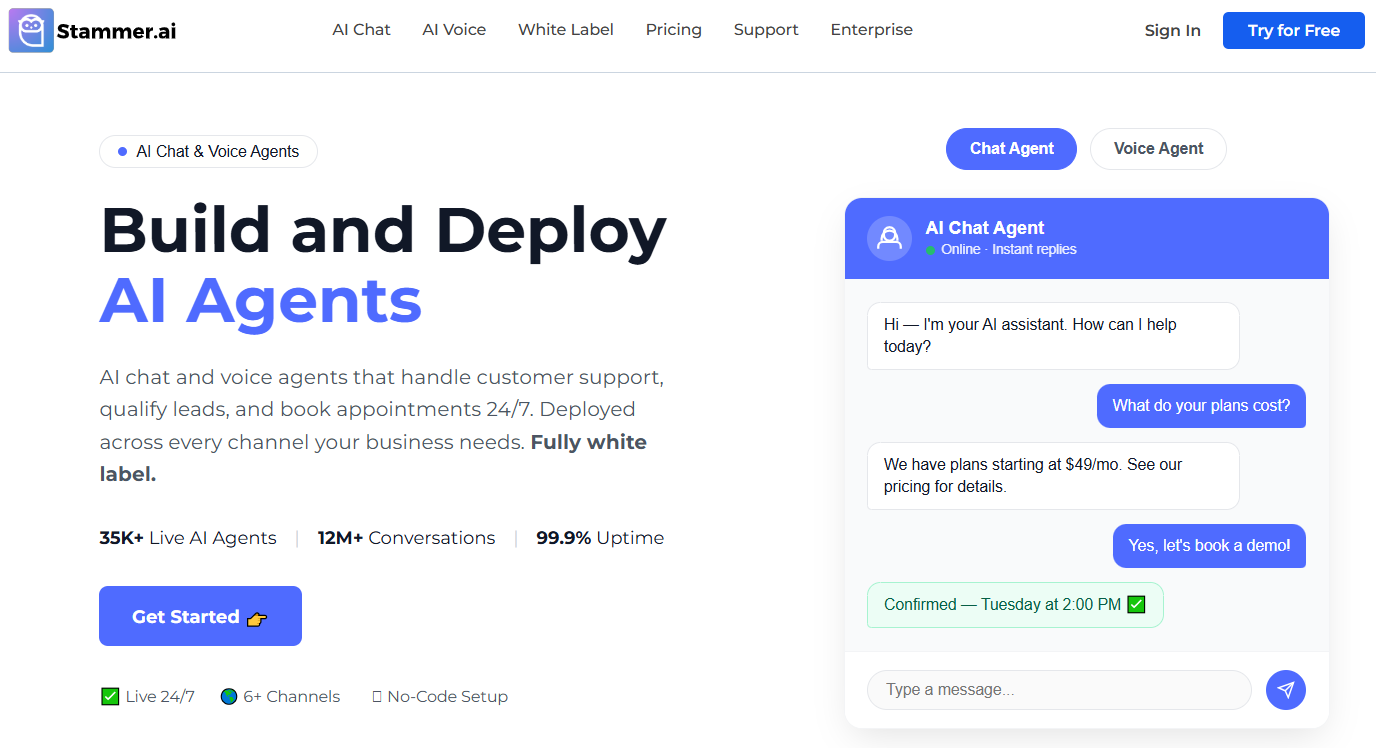Open the AI Voice menu
The image size is (1376, 748).
tap(454, 30)
